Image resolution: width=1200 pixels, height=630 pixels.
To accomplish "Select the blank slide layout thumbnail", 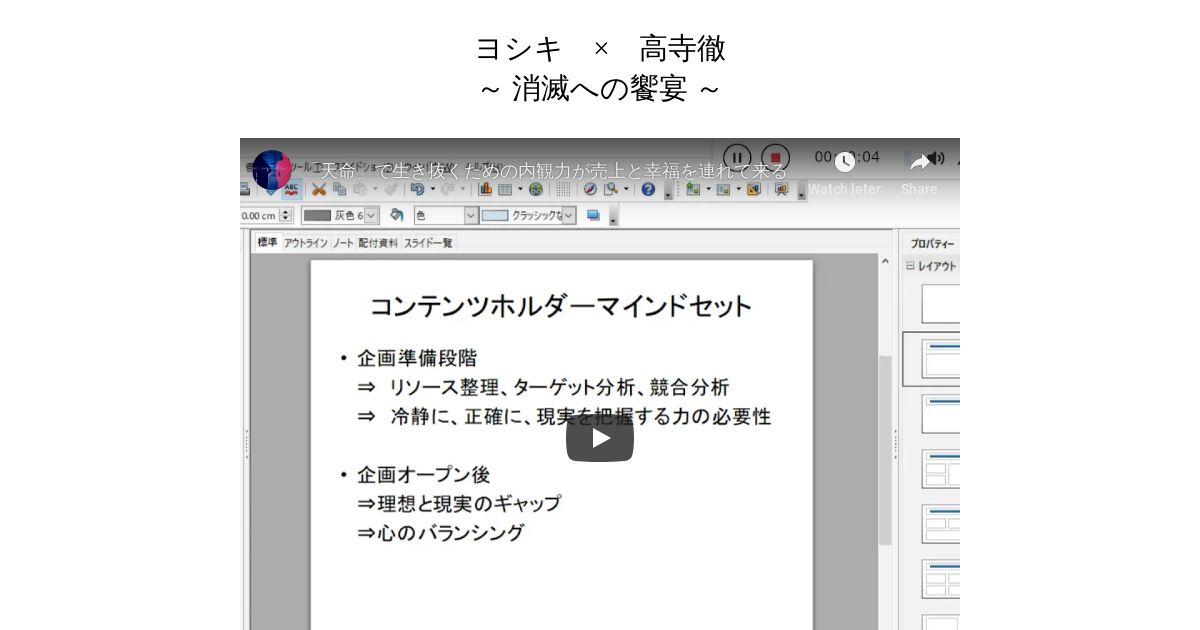I will click(941, 303).
